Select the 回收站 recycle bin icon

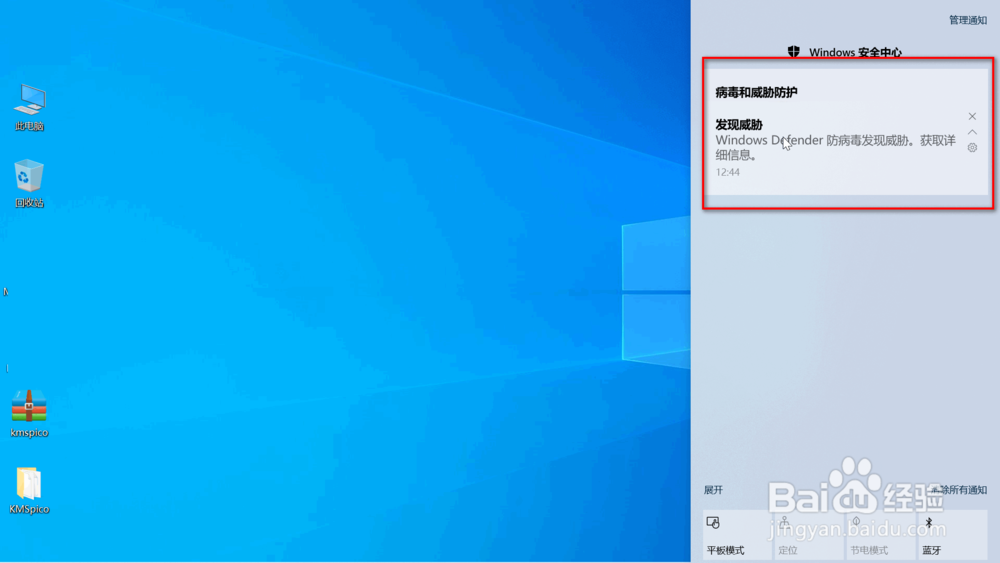[x=29, y=184]
